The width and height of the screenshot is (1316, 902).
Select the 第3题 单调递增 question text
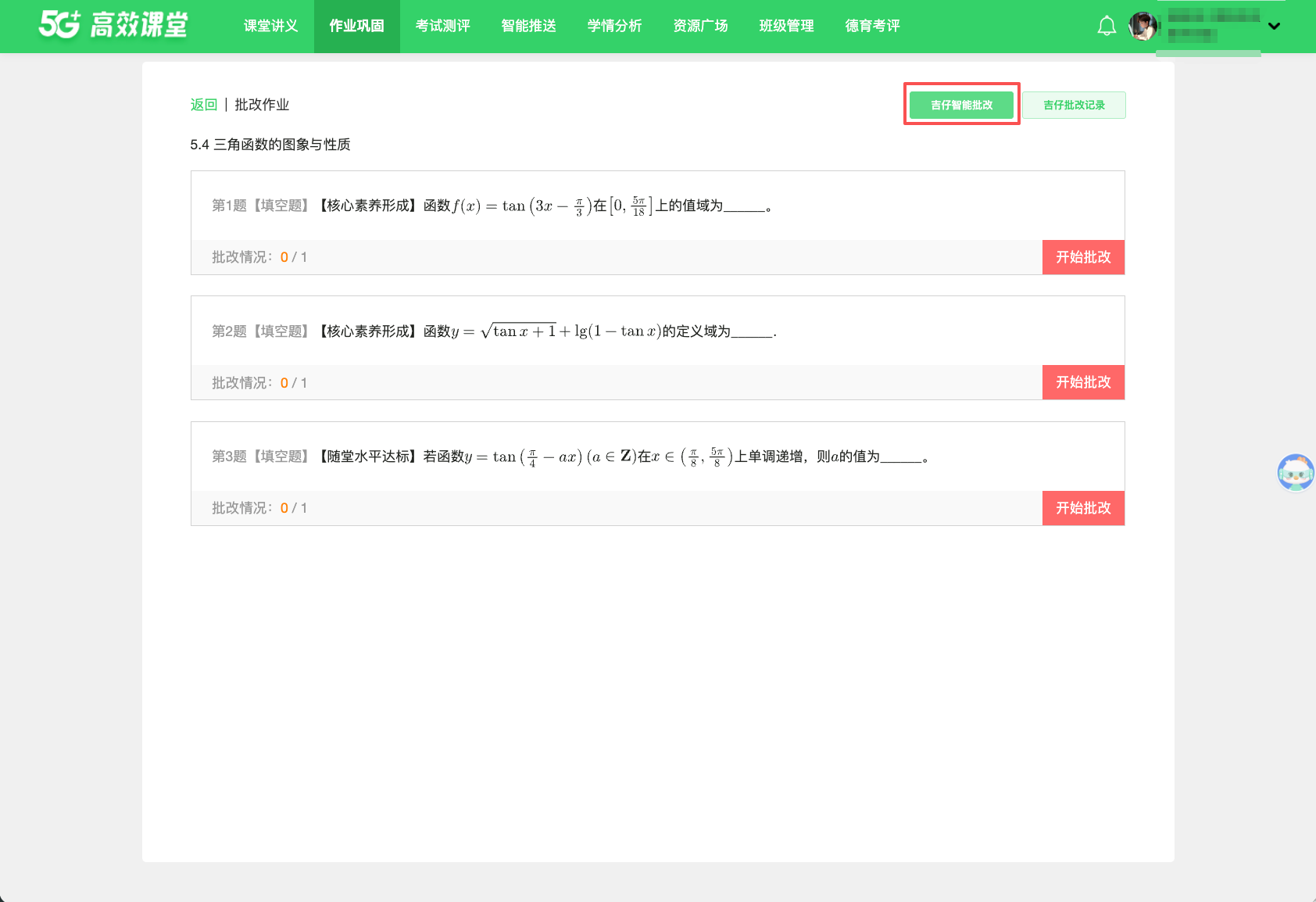[570, 456]
